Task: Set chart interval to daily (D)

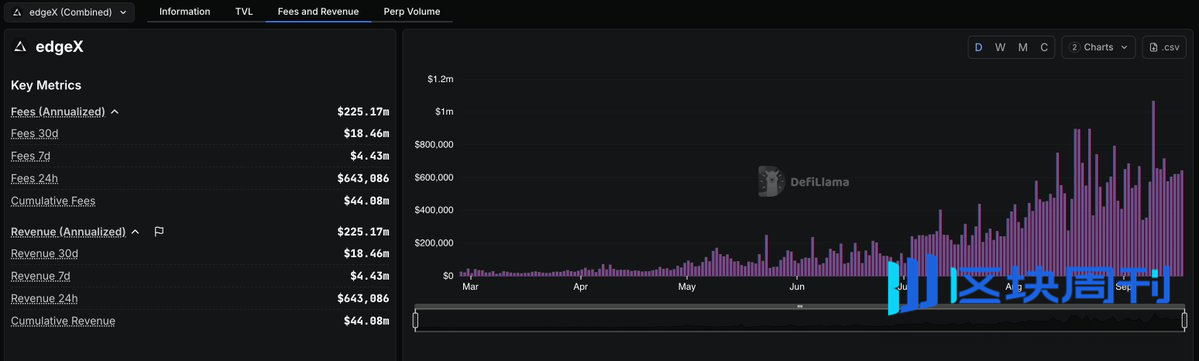Action: 978,47
